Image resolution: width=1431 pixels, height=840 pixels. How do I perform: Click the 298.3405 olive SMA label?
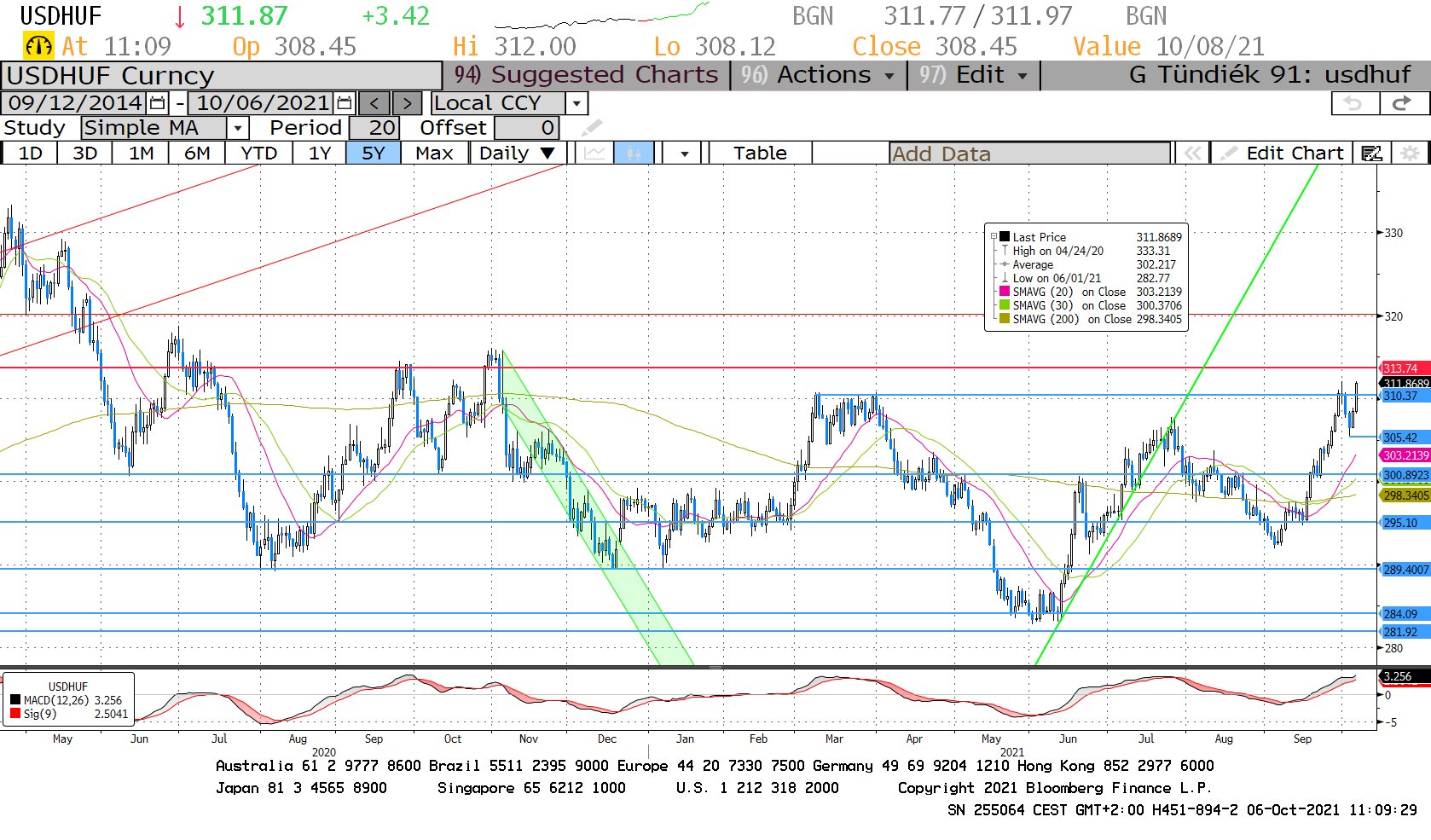(x=1405, y=495)
